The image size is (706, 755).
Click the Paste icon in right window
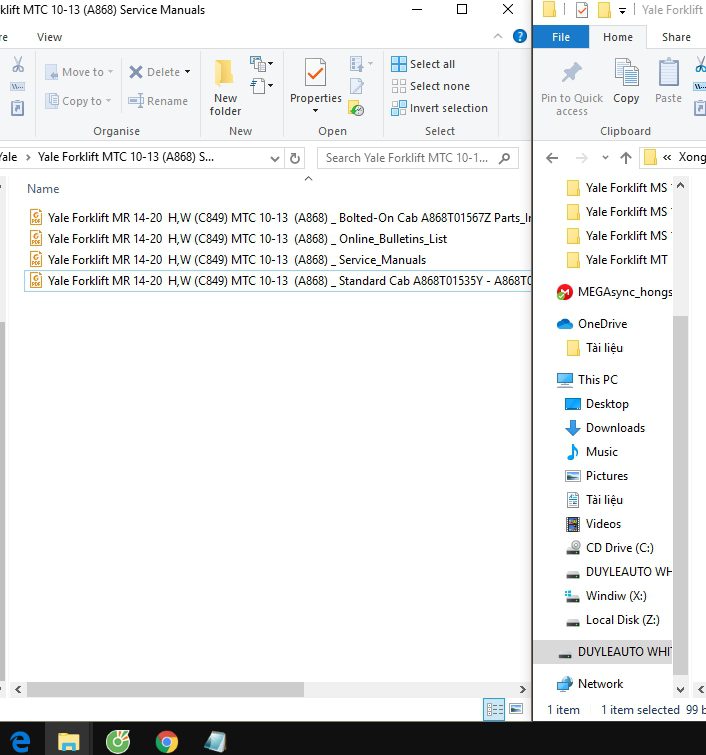[x=668, y=81]
